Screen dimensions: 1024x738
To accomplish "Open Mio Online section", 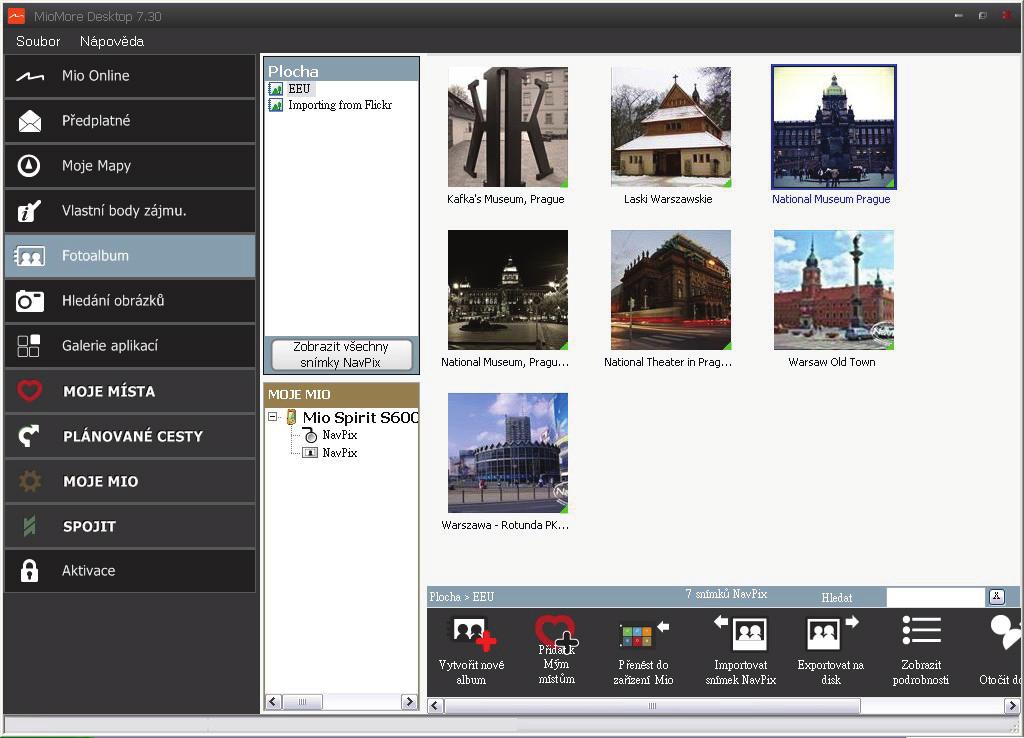I will [x=130, y=76].
